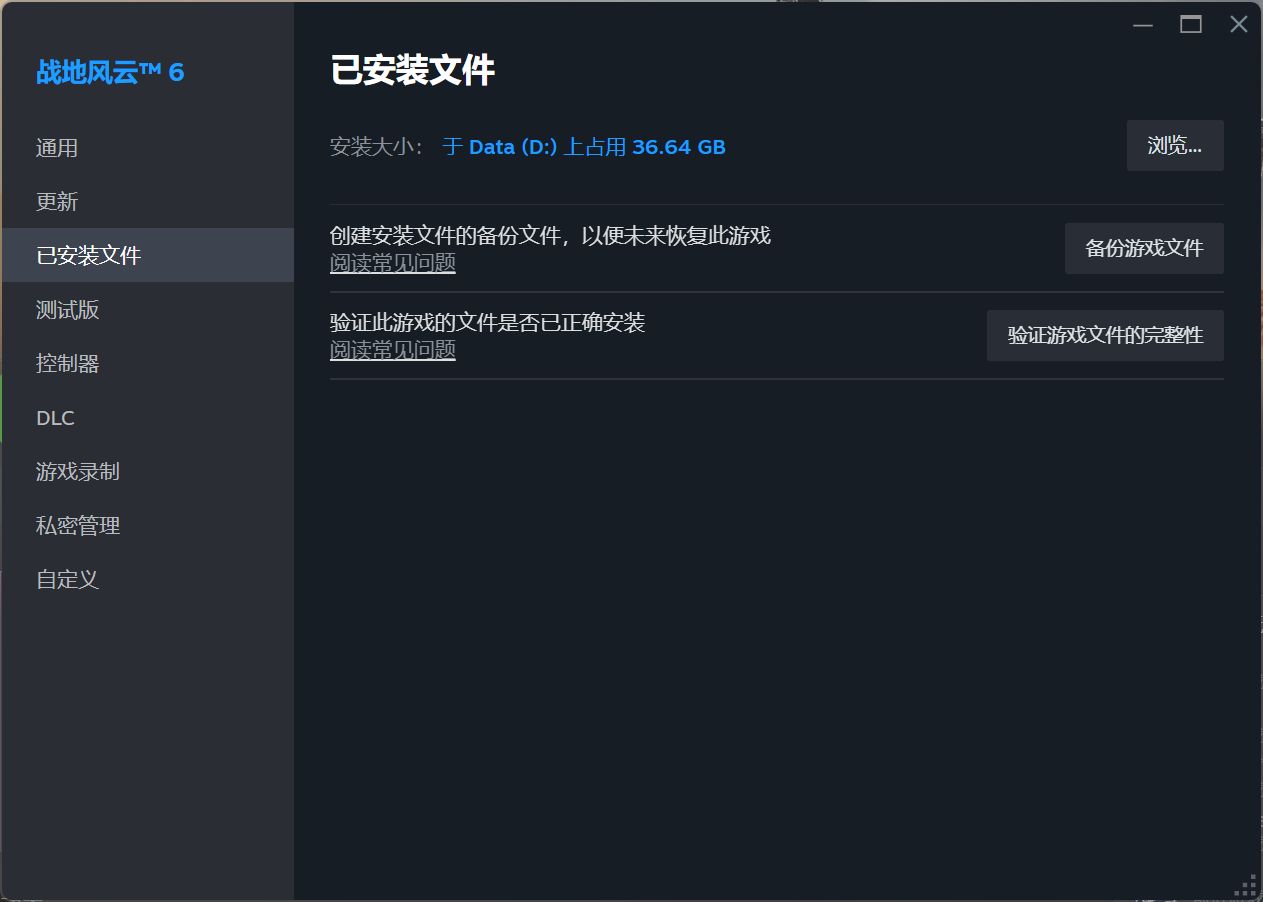Maximize the properties window
The image size is (1263, 902).
1191,25
